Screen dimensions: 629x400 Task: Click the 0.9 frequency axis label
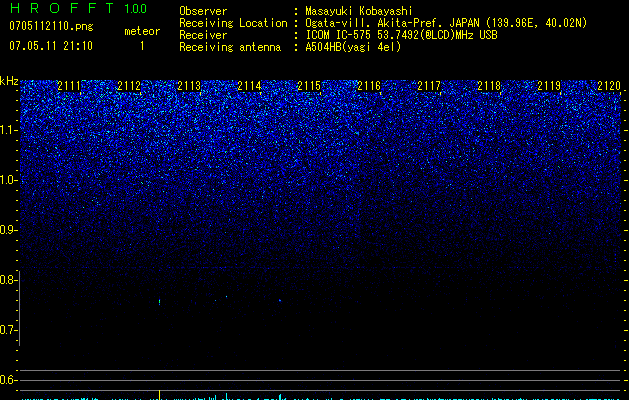tap(9, 230)
